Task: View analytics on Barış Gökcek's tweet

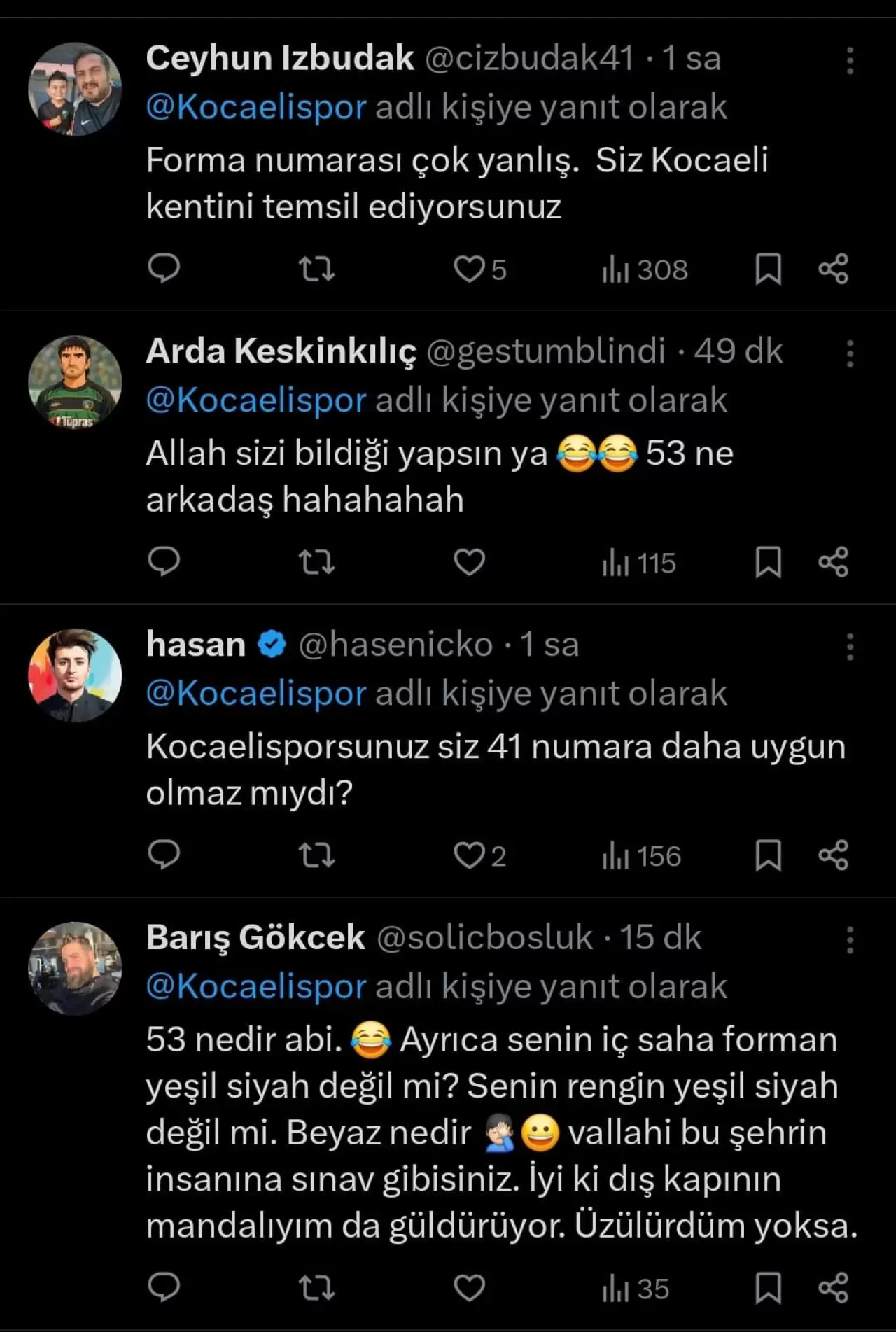Action: (636, 1289)
